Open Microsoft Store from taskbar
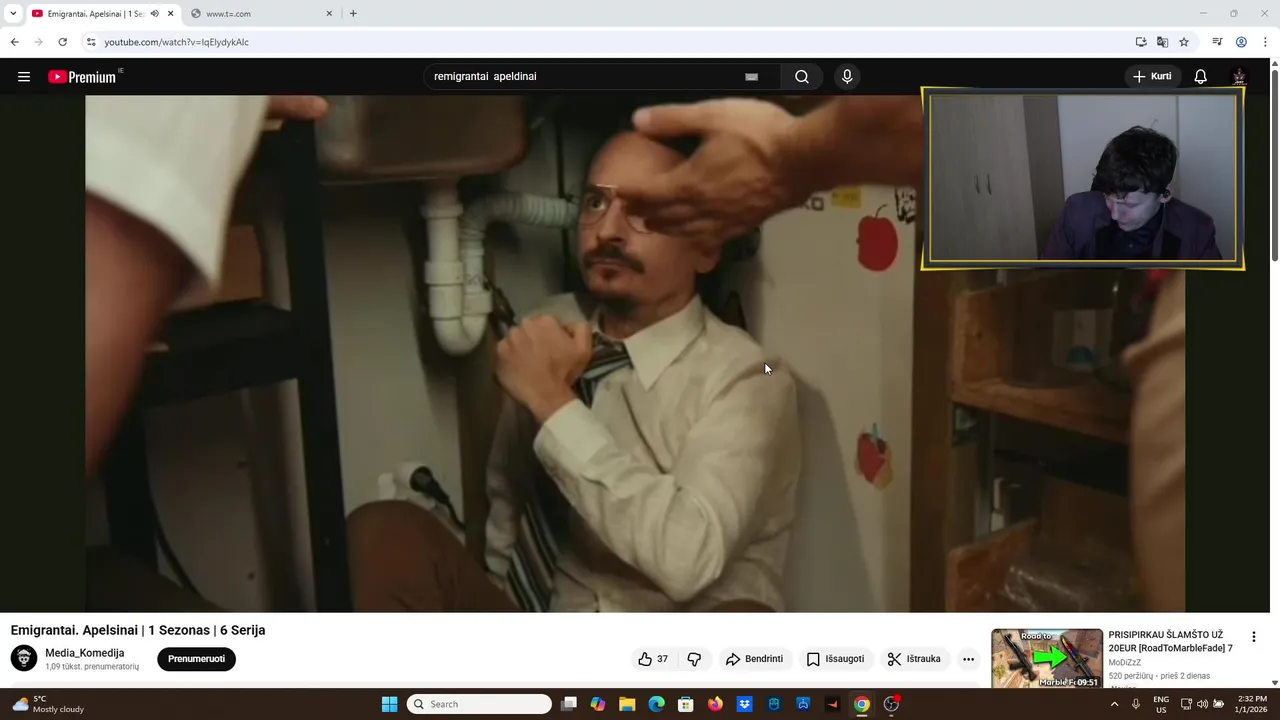 point(685,704)
